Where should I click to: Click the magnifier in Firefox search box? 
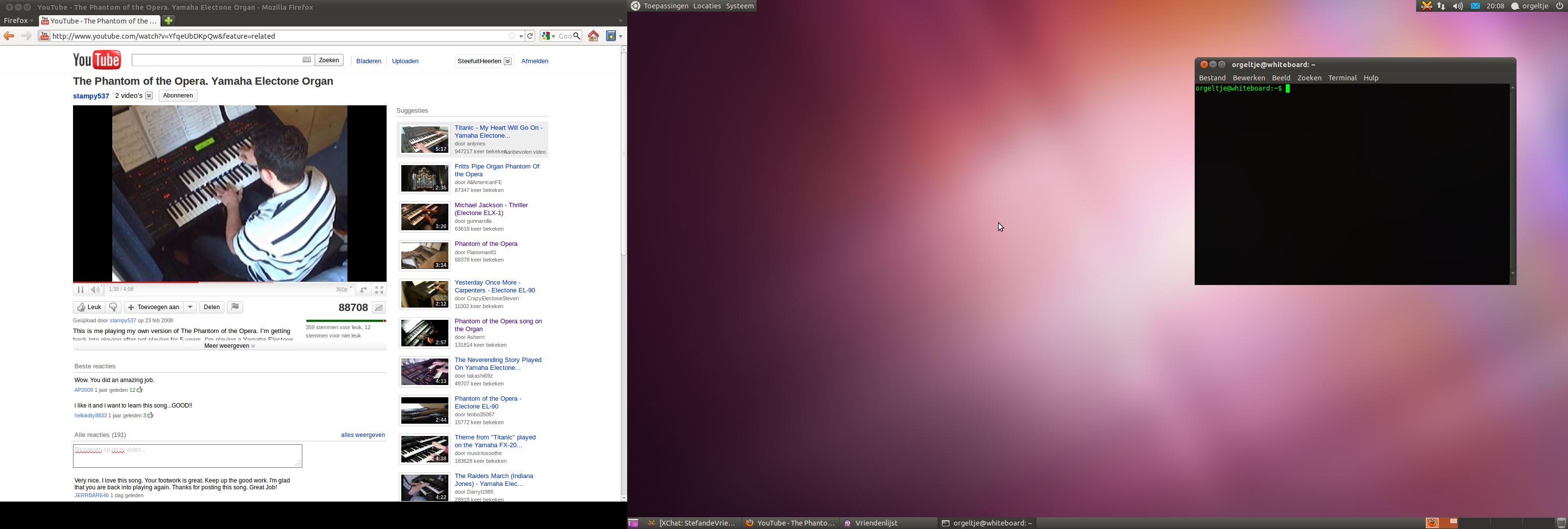577,36
